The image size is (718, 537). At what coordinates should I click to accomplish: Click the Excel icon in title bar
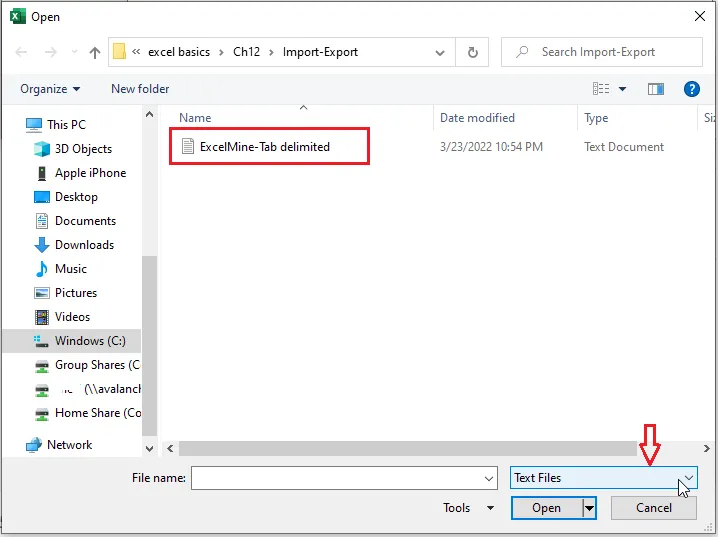pos(18,16)
